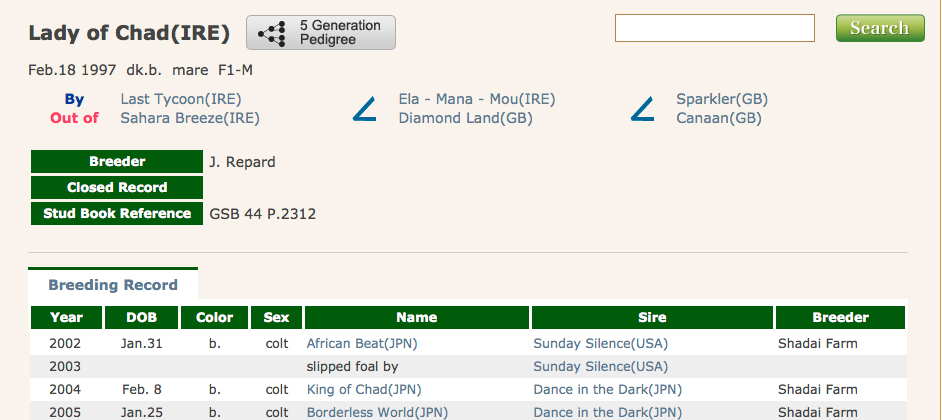Open Ela - Mana - Mou(IRE) link
942x420 pixels.
pyautogui.click(x=476, y=99)
